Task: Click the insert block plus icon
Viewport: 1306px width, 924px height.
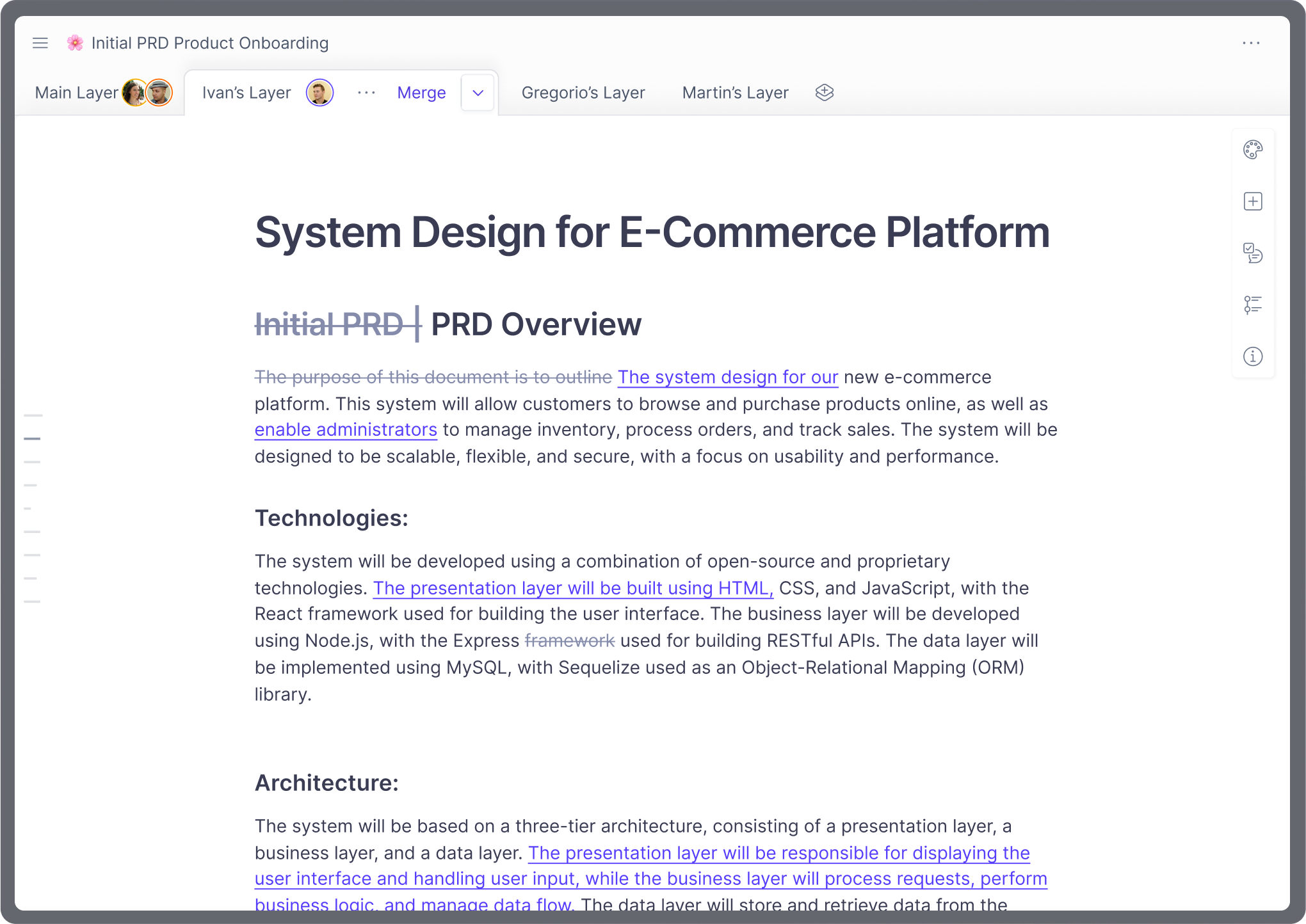Action: (1252, 202)
